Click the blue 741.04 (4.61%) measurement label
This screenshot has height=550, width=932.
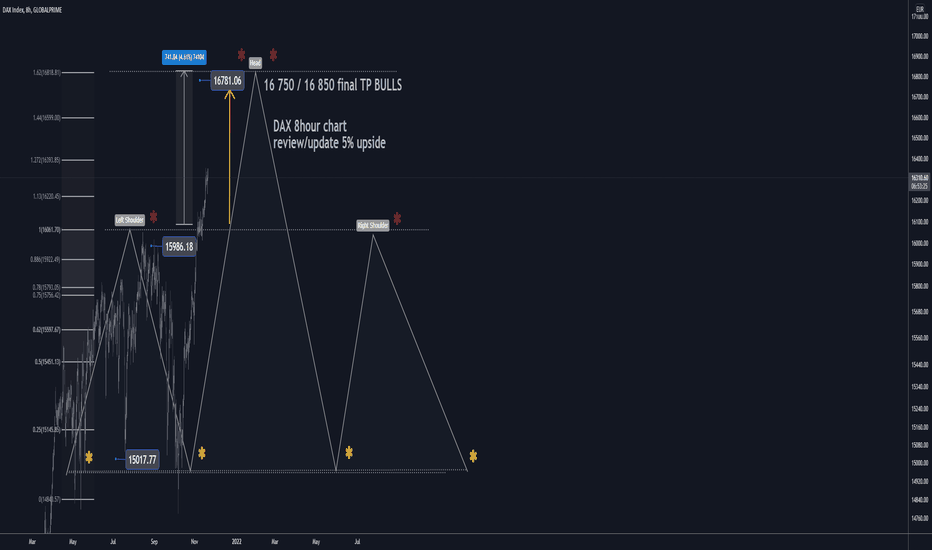184,57
